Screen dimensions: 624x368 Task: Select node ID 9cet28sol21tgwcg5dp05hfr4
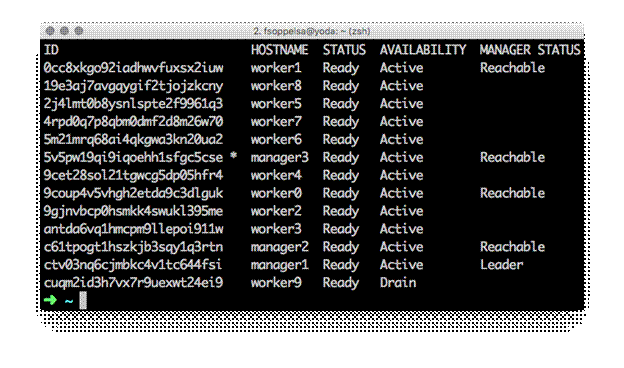134,175
